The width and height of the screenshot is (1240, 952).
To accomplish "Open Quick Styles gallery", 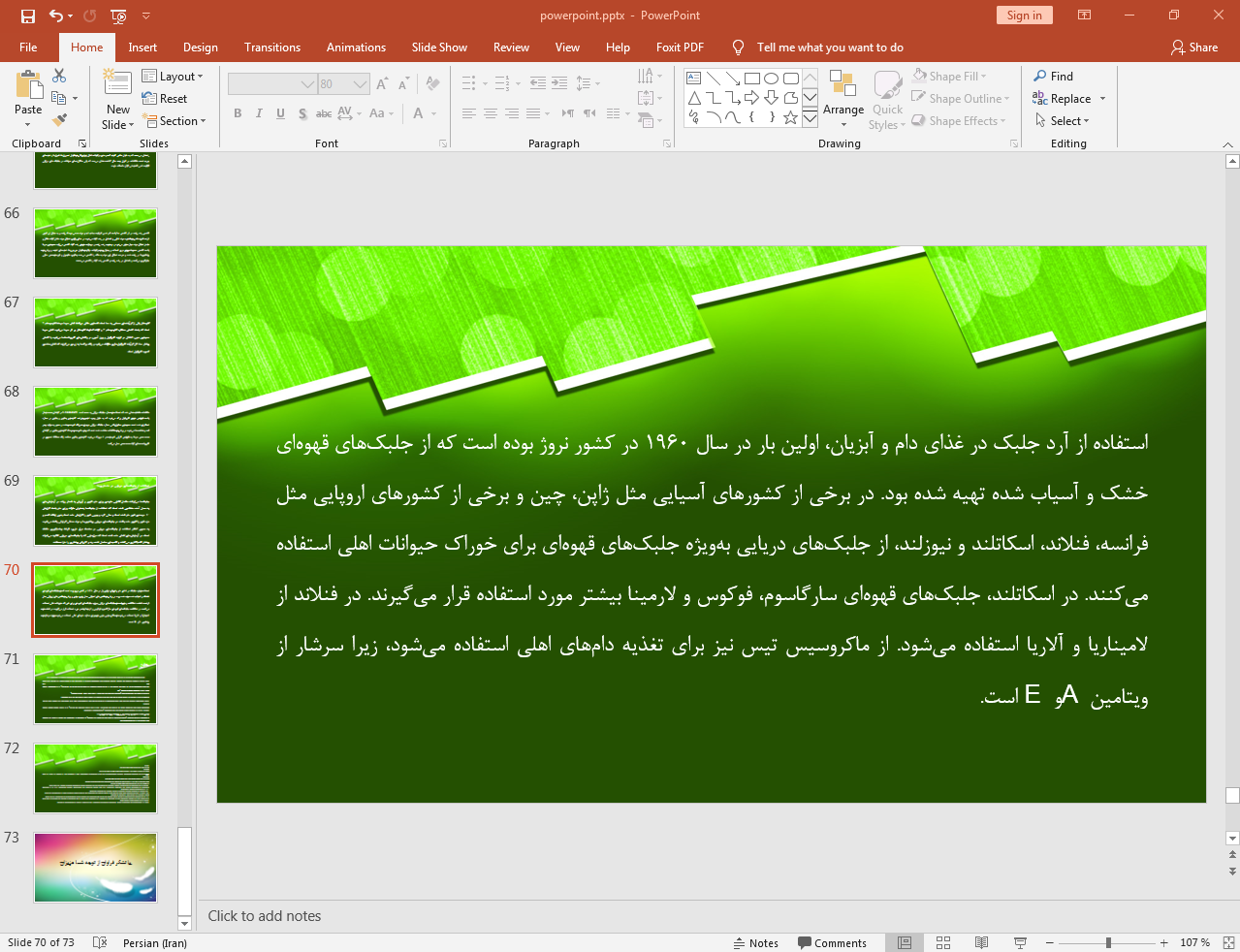I will pos(887,101).
